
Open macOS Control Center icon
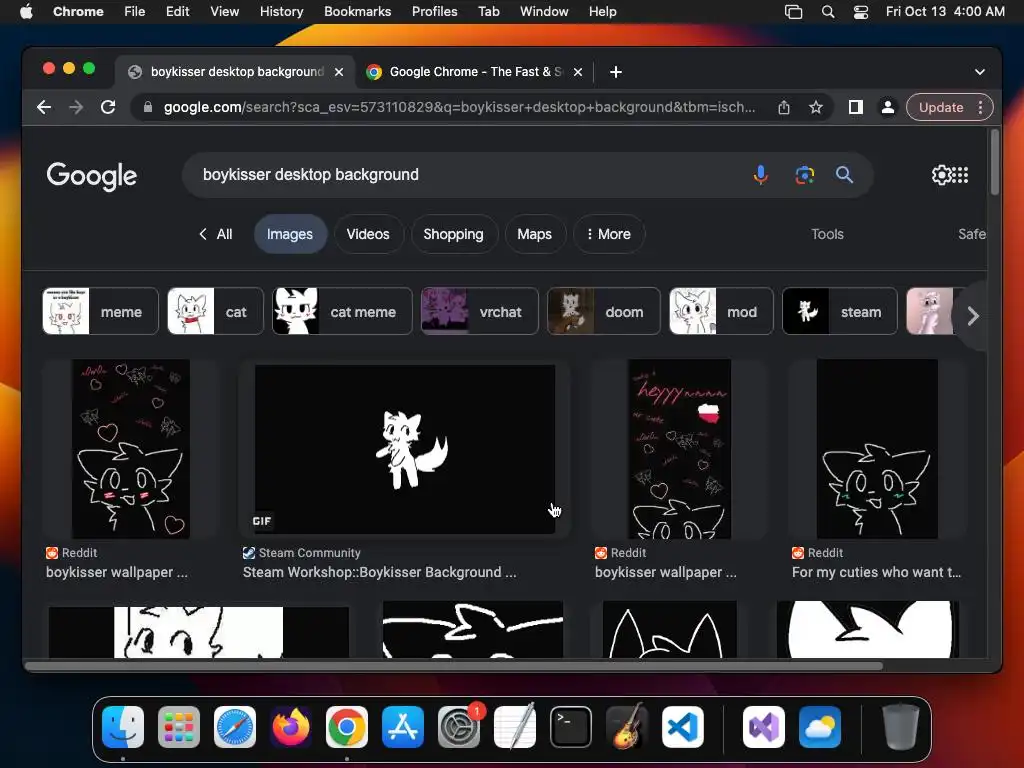861,12
